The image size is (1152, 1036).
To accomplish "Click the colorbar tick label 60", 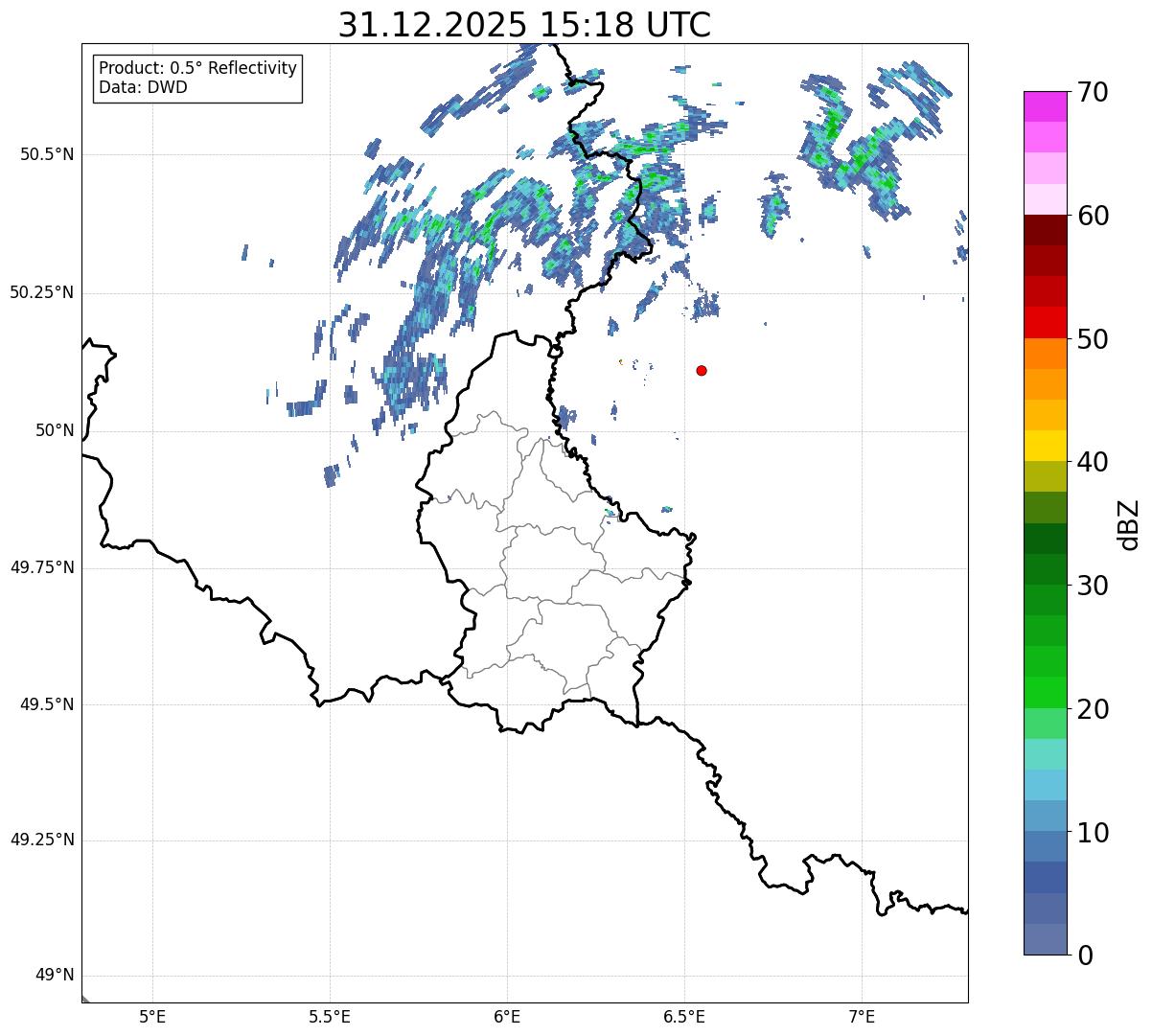I will pyautogui.click(x=1093, y=216).
